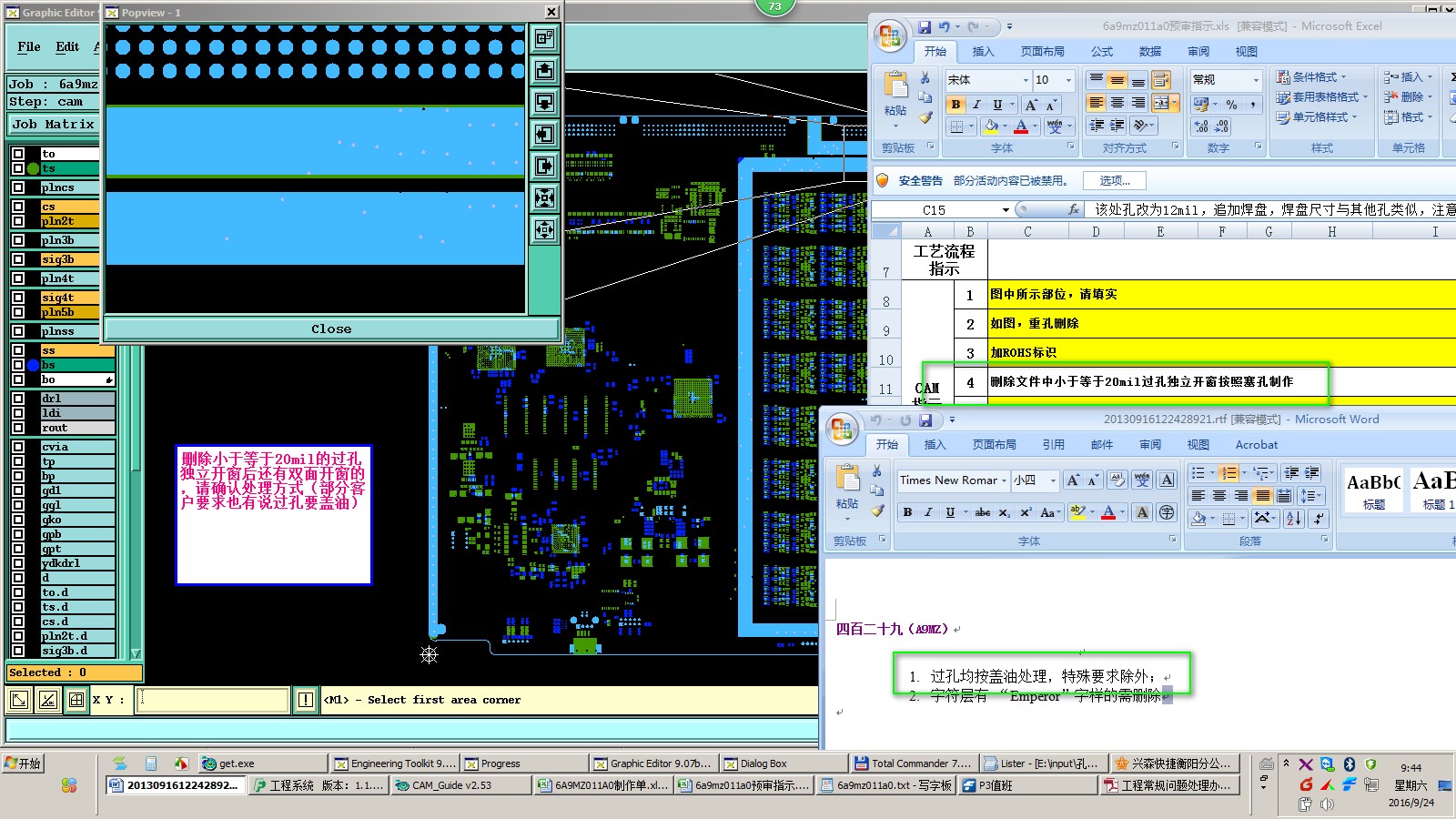This screenshot has width=1456, height=819.
Task: Toggle checkbox for layer 'drl'
Action: [18, 399]
